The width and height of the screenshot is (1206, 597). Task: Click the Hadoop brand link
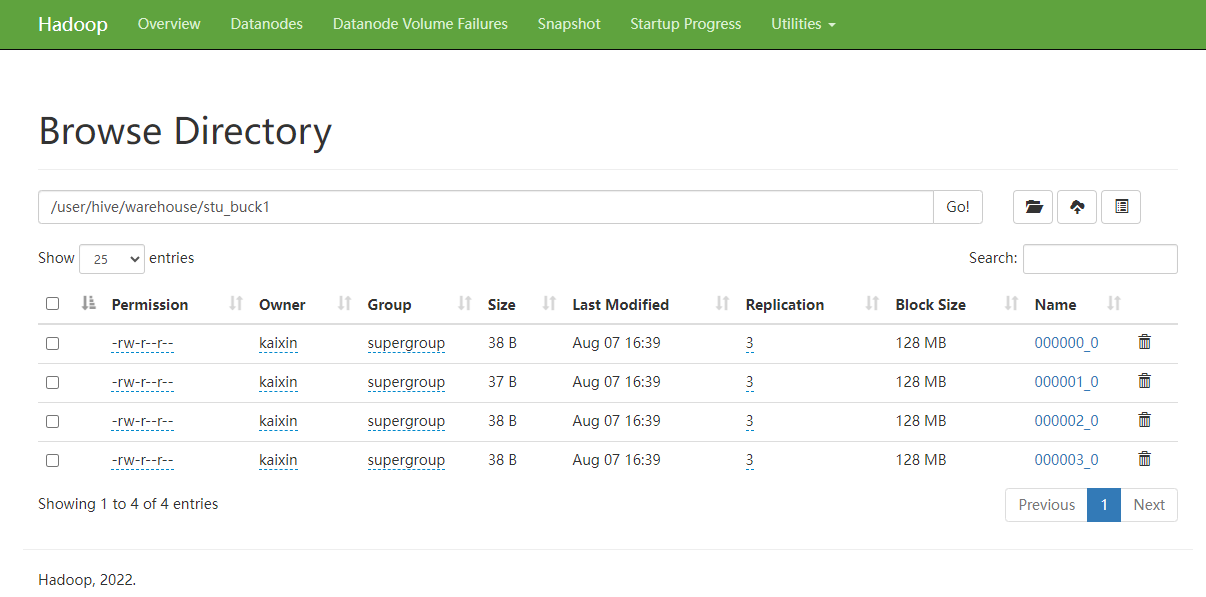point(73,24)
